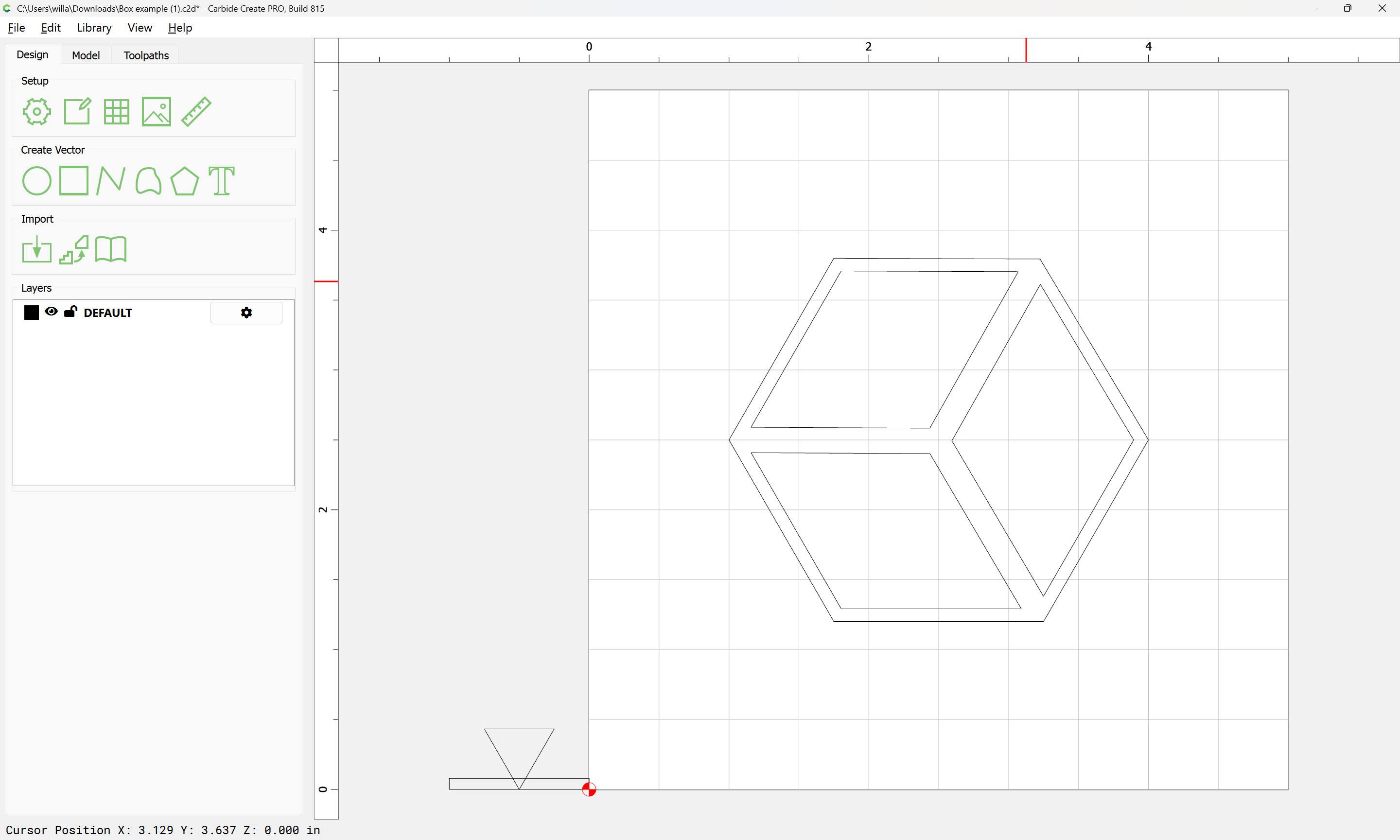Screen dimensions: 1400x840
Task: Select the Rectangle vector tool
Action: (x=73, y=180)
